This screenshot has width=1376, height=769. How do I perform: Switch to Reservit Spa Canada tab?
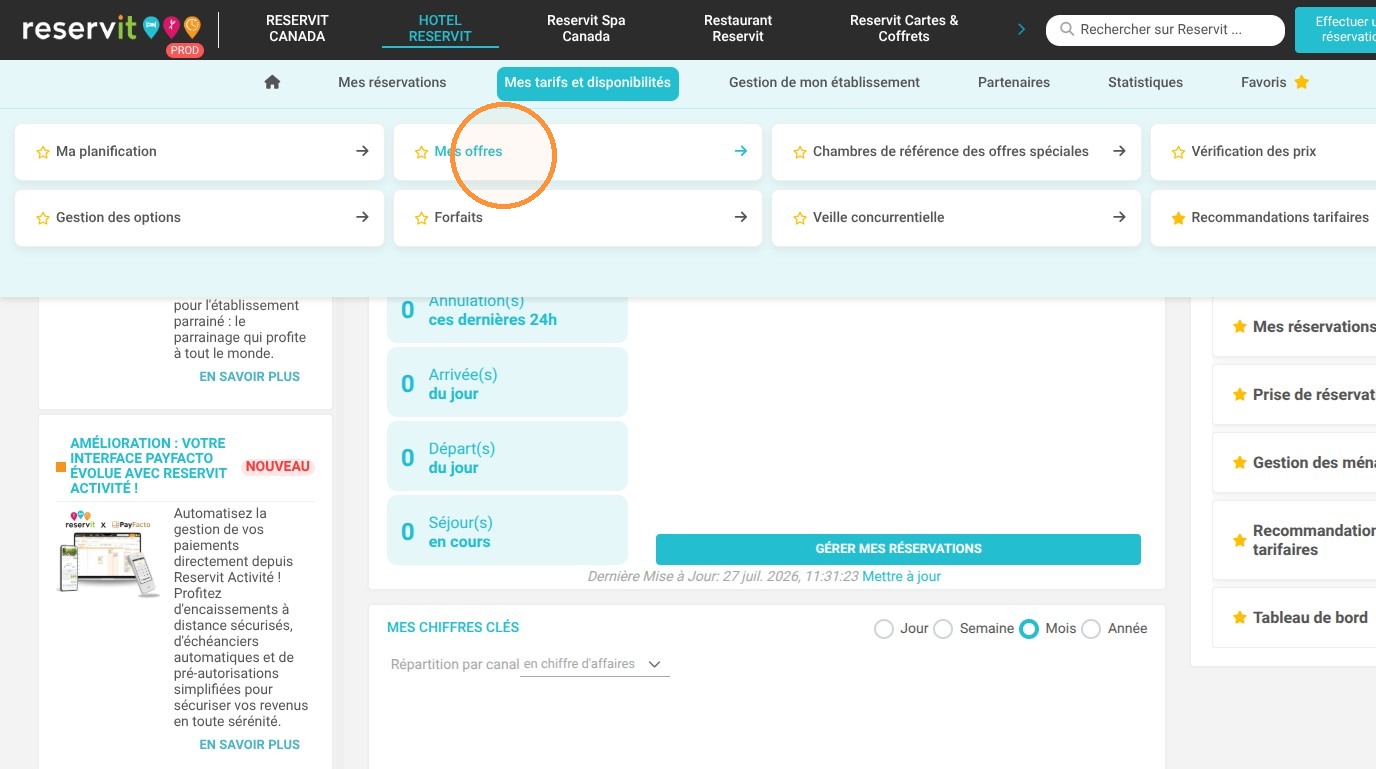[x=586, y=28]
